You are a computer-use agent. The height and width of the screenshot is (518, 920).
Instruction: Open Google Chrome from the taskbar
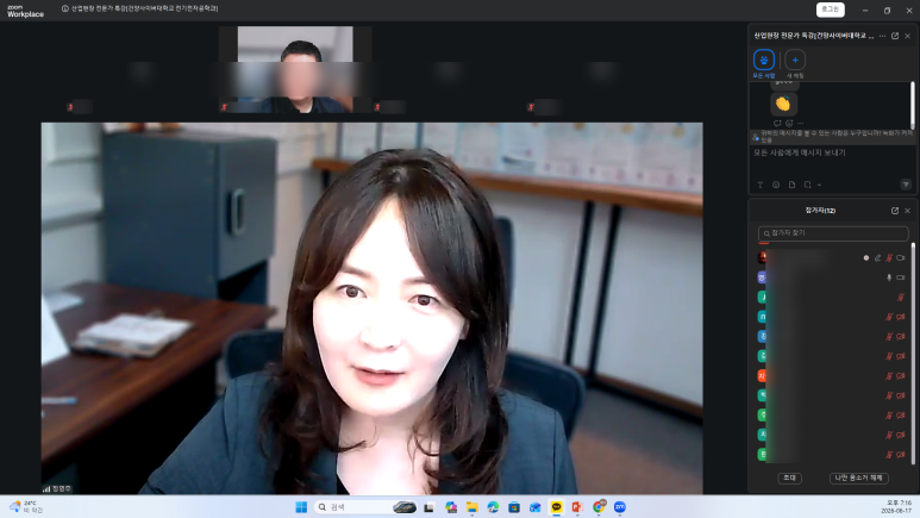coord(598,507)
